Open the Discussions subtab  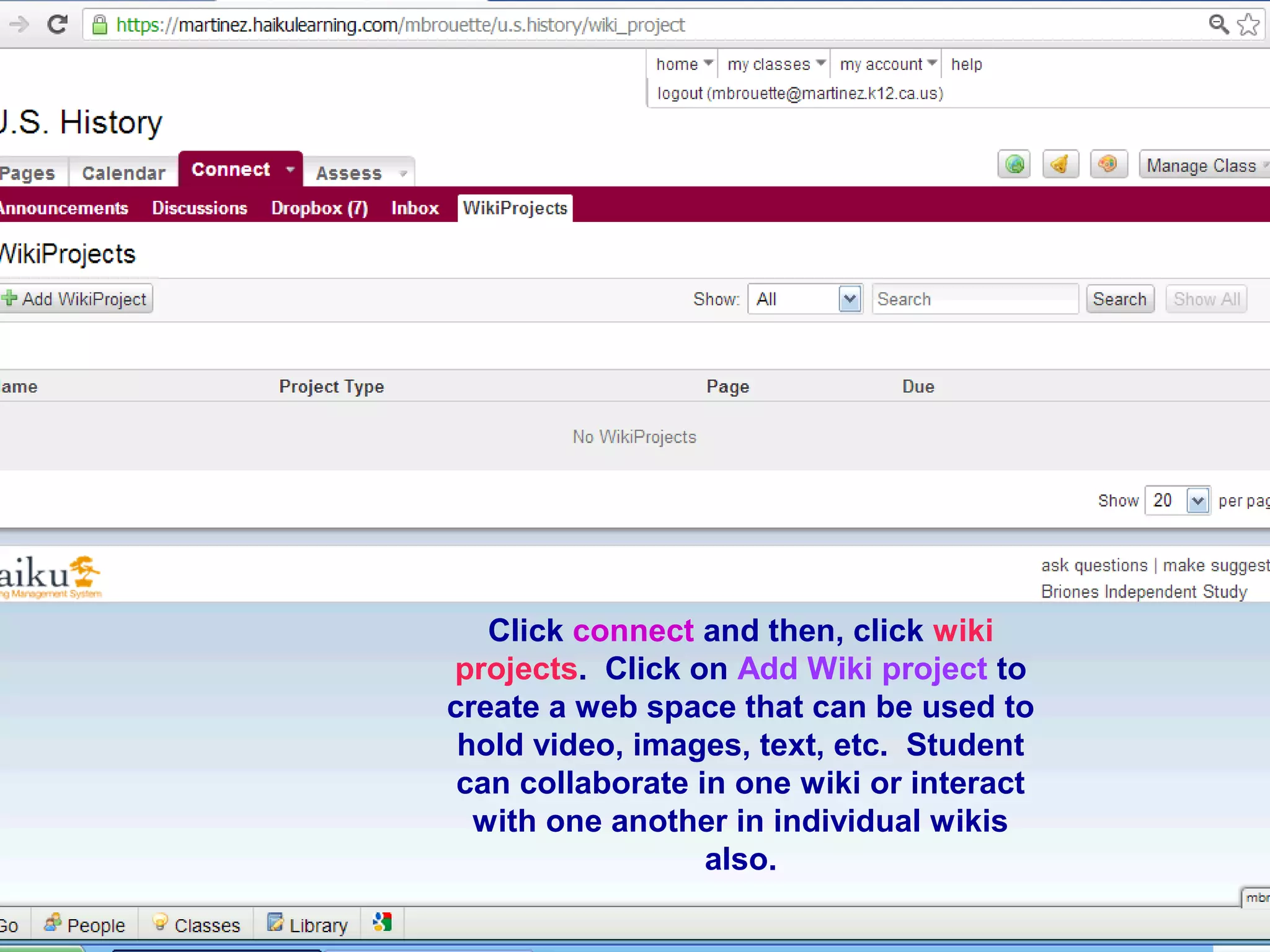point(200,208)
